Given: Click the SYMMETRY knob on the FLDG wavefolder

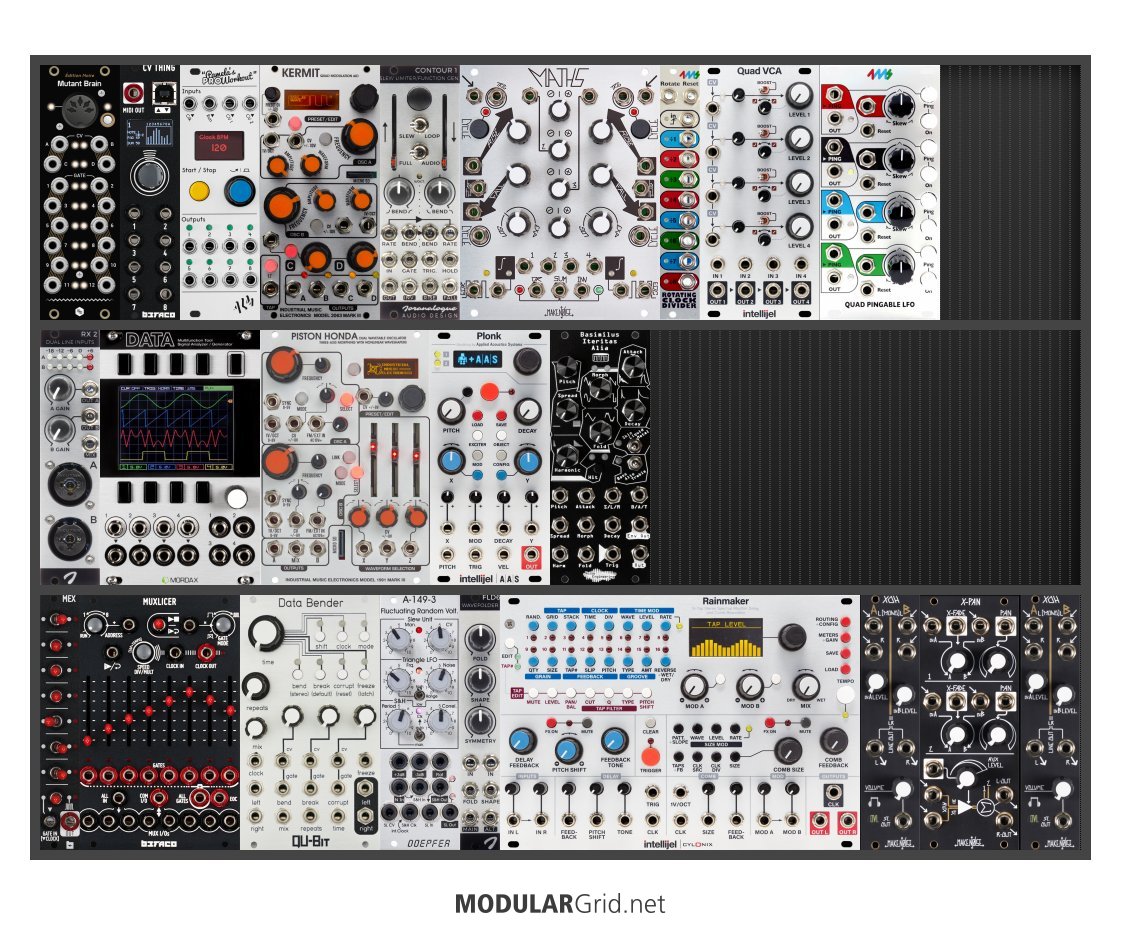Looking at the screenshot, I should (480, 722).
